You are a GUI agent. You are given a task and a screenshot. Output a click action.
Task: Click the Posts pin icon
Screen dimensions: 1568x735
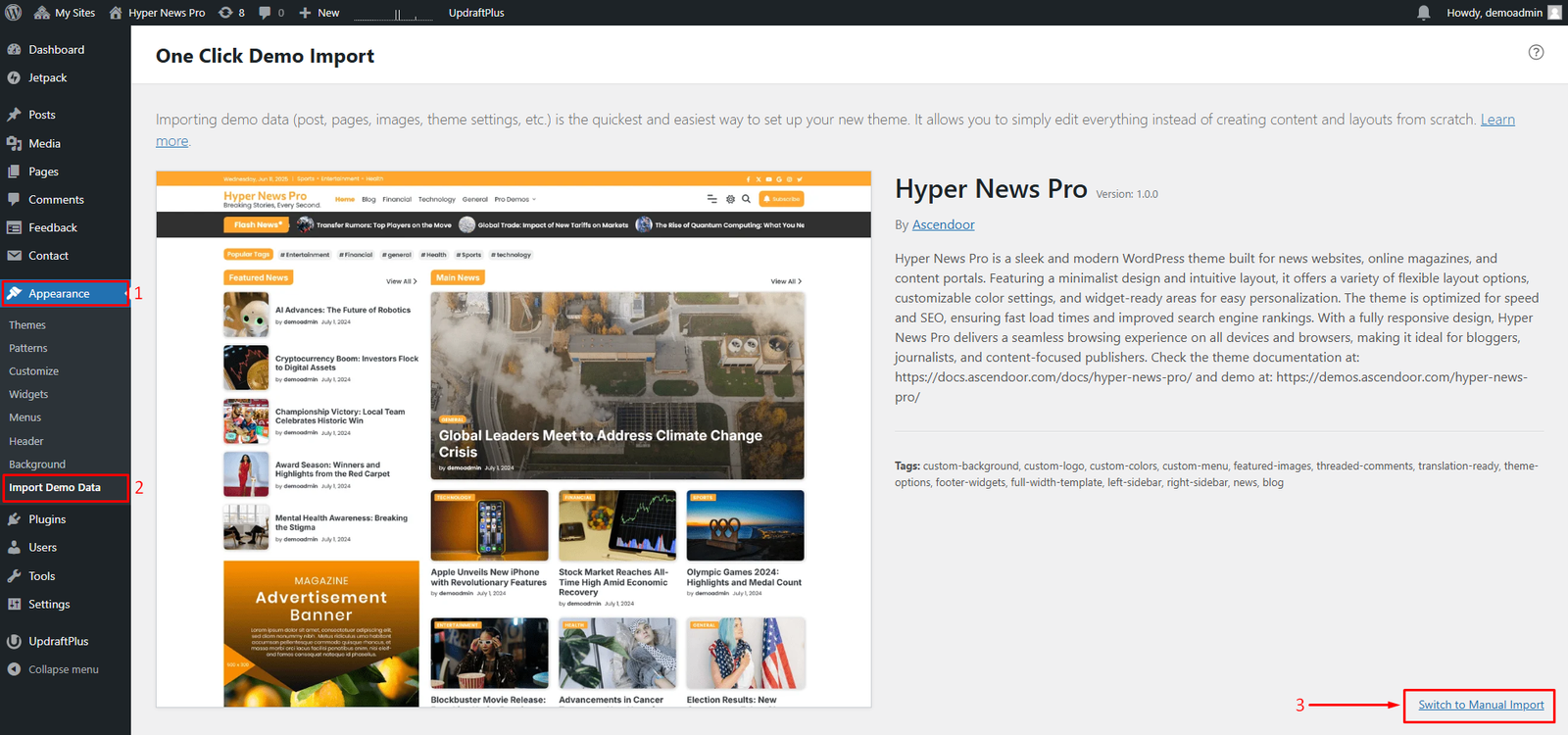pos(14,115)
